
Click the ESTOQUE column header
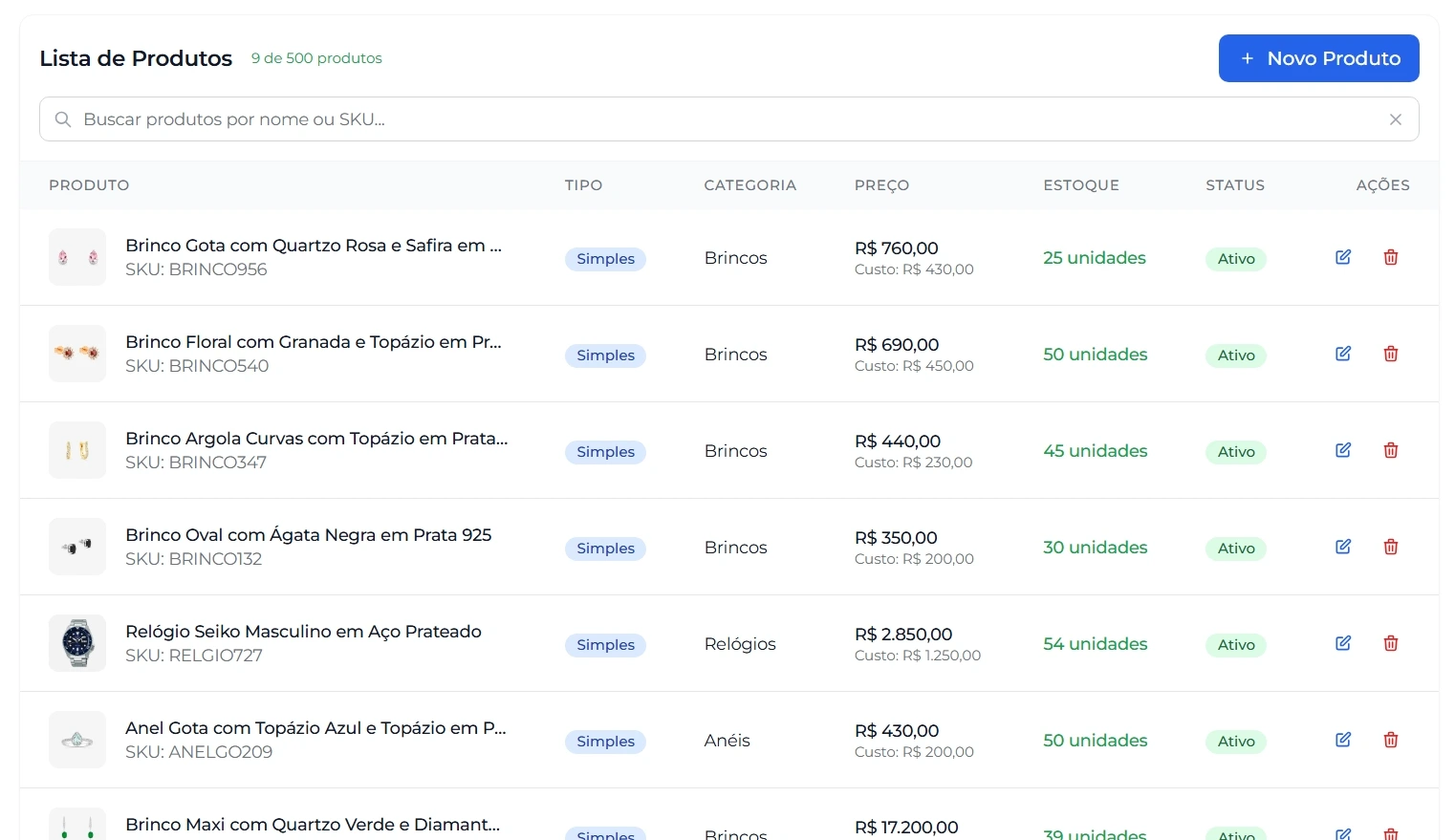[x=1080, y=185]
